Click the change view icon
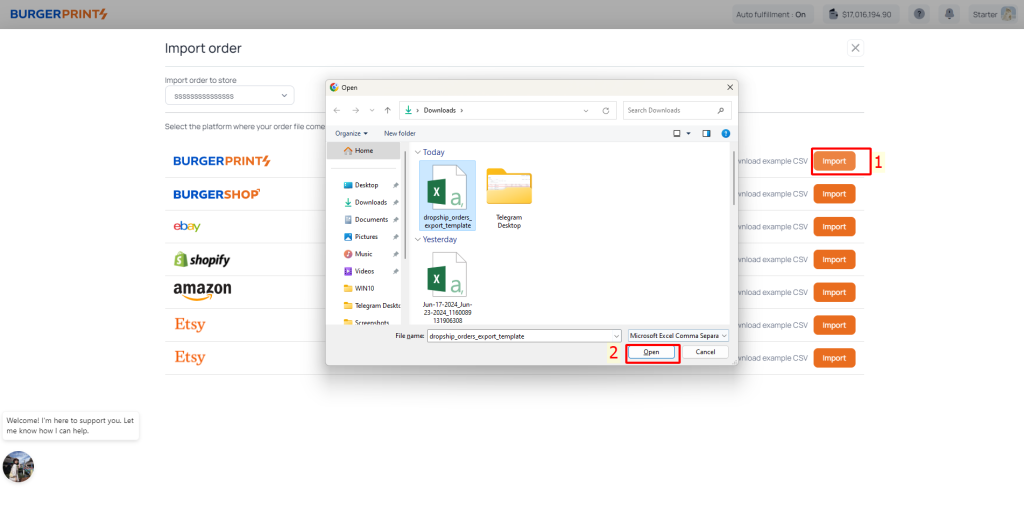The width and height of the screenshot is (1024, 507). (x=677, y=133)
